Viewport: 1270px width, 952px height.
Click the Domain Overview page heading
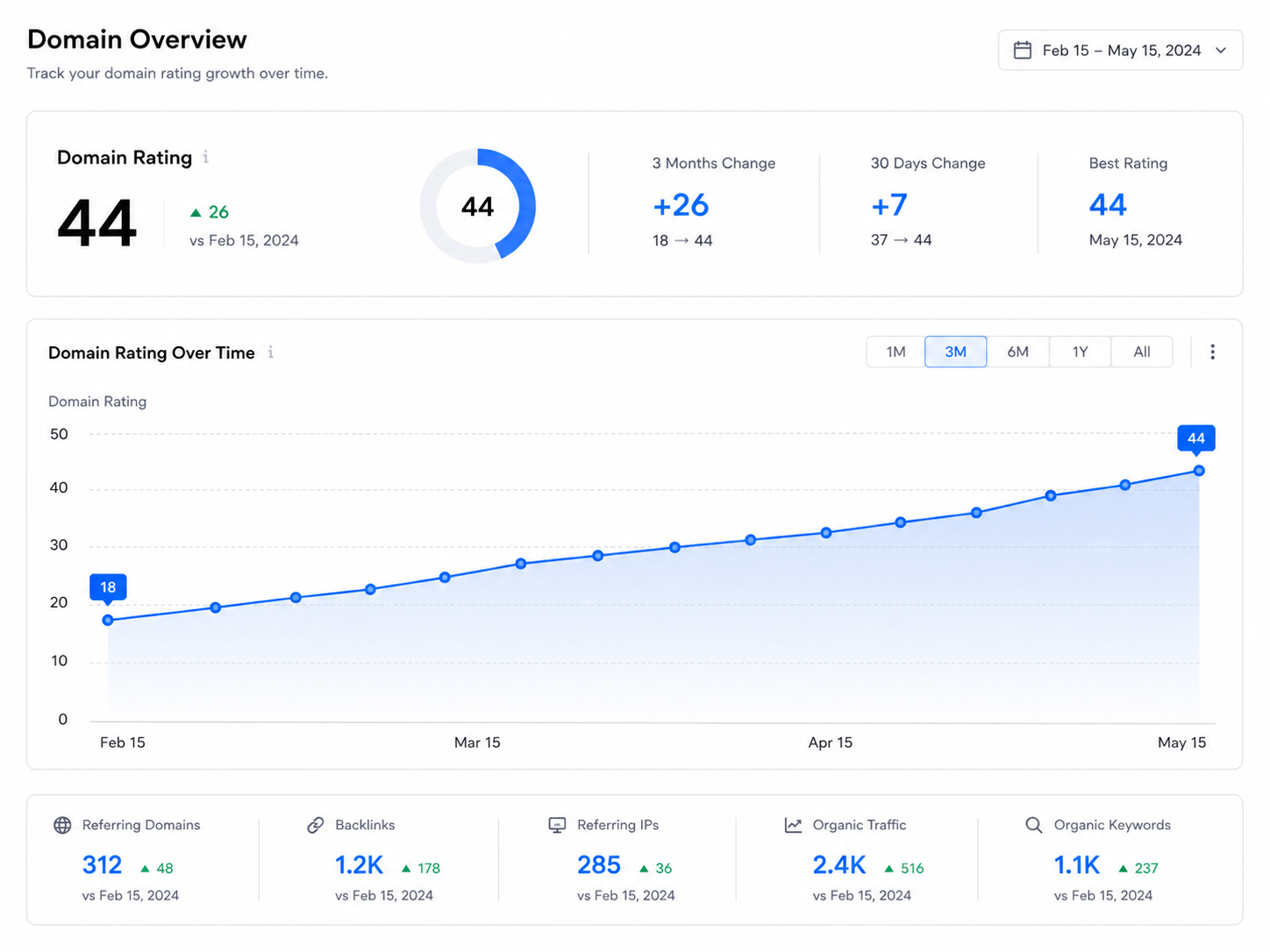[137, 39]
